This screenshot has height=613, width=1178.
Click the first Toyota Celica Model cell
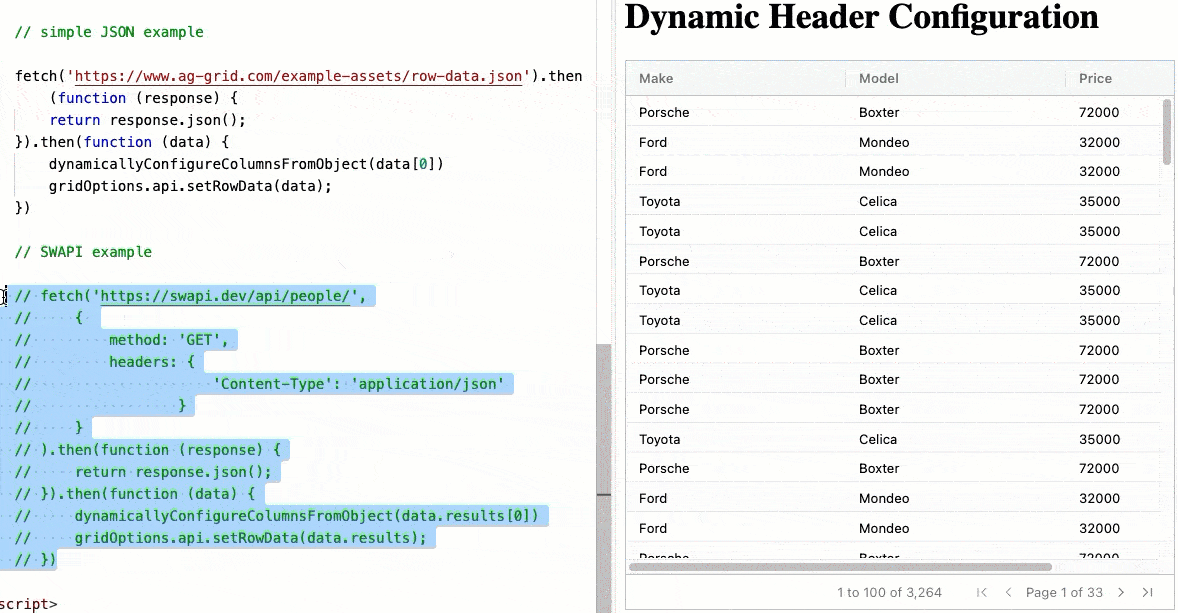tap(877, 201)
